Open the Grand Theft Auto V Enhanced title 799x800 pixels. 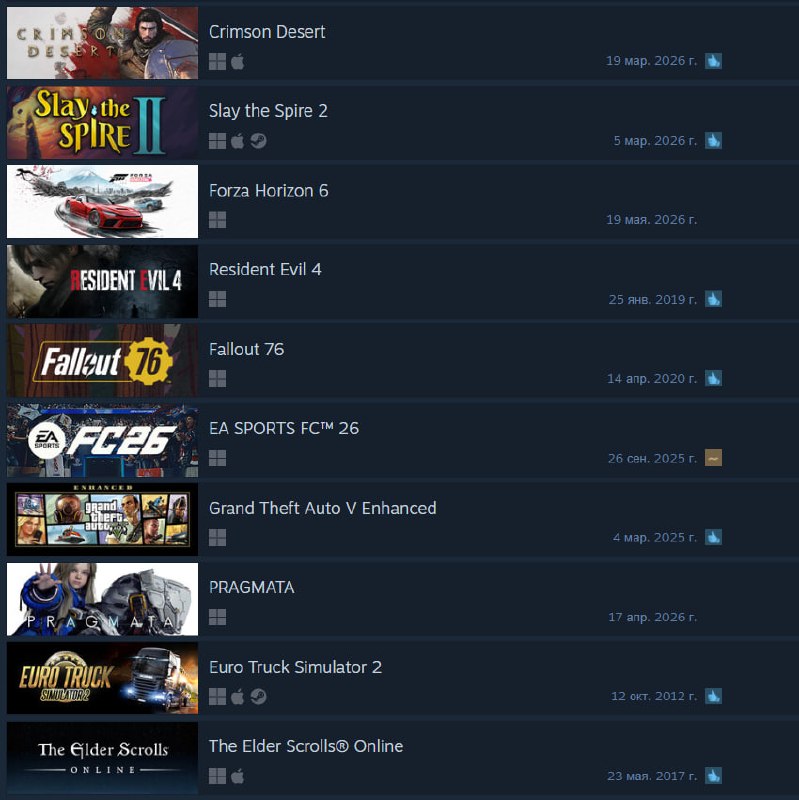click(322, 508)
